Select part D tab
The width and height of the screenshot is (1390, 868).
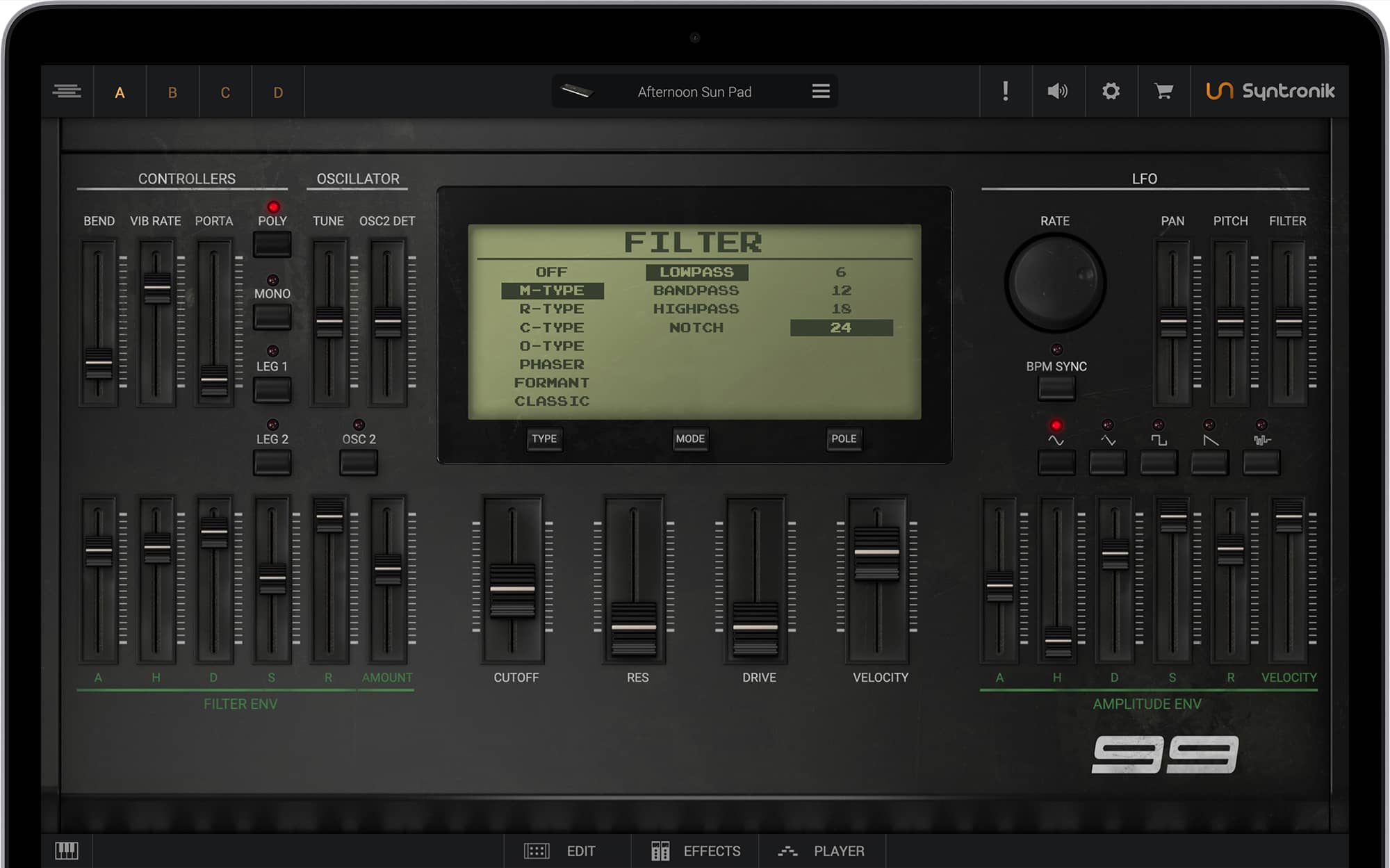coord(278,92)
